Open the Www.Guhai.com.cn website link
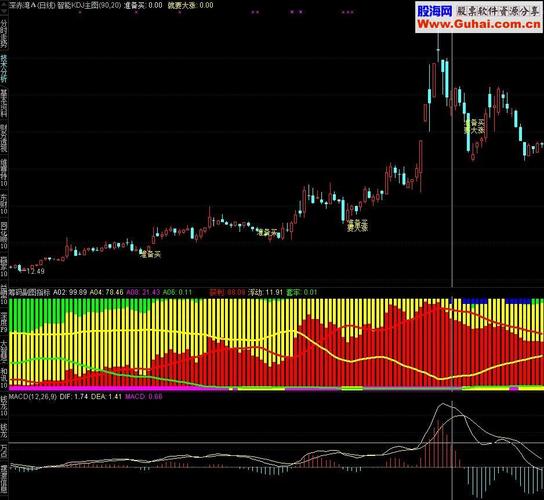This screenshot has width=544, height=500. pyautogui.click(x=479, y=24)
